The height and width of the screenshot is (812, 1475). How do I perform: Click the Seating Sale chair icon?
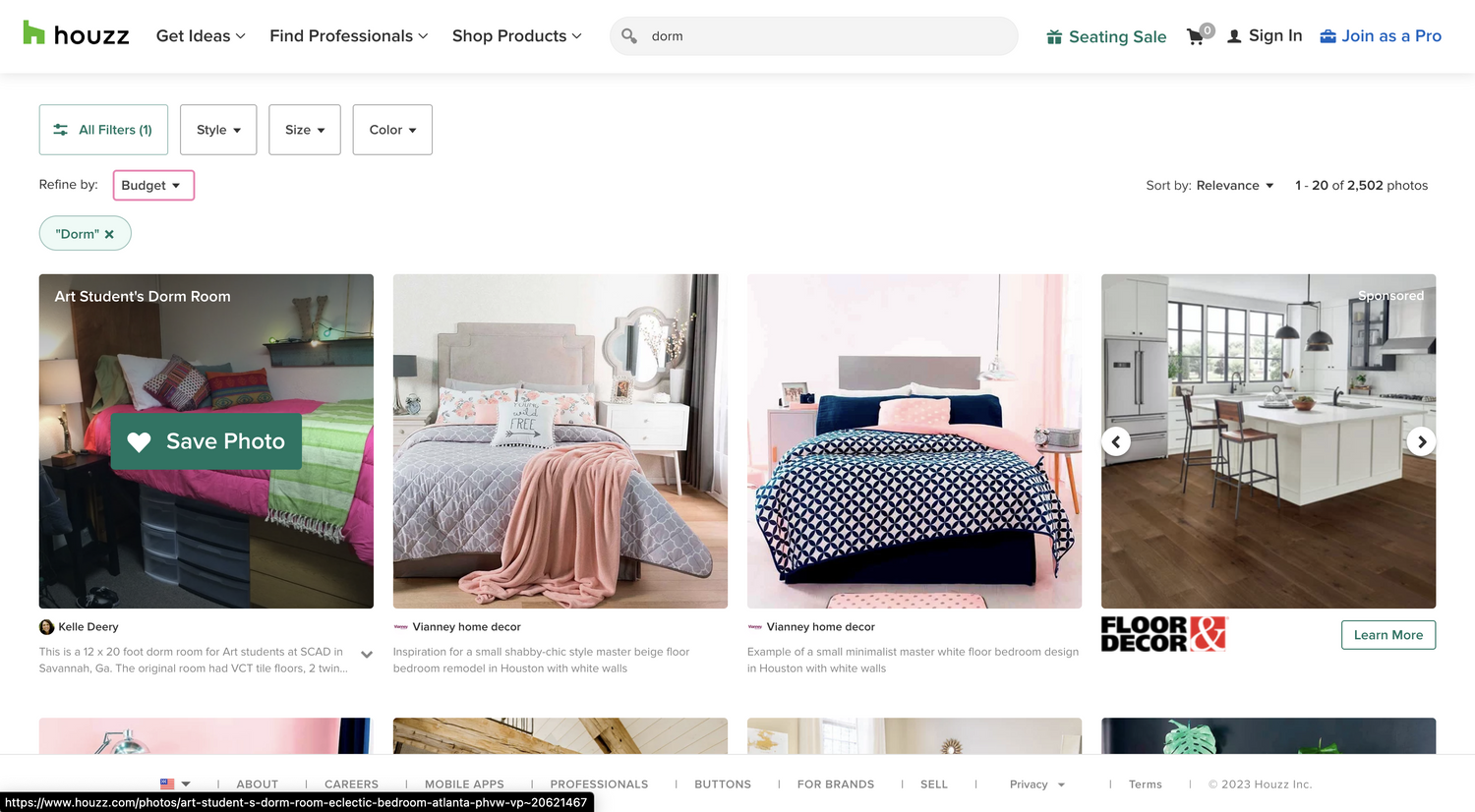[x=1053, y=35]
